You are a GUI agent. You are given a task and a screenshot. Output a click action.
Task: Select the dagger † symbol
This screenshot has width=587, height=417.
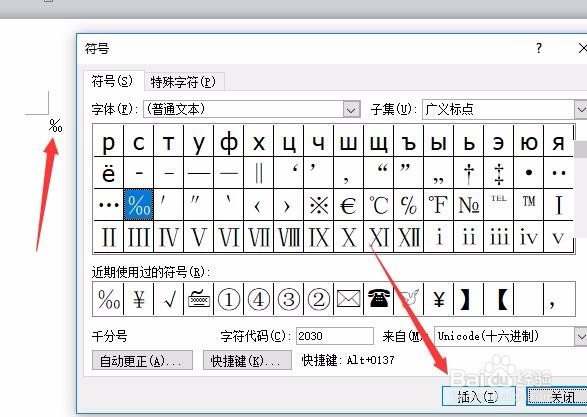468,173
